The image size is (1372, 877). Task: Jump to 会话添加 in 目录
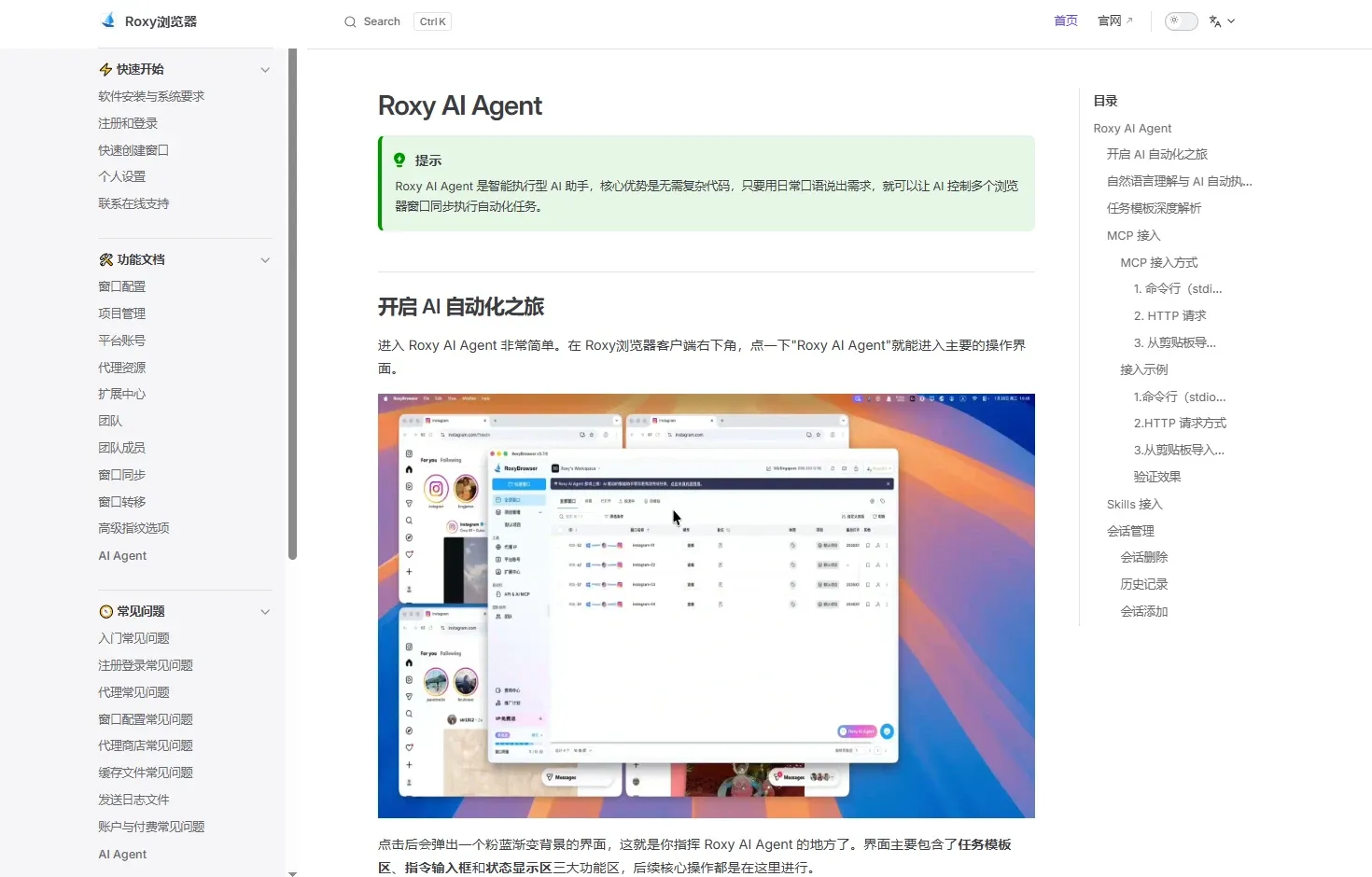[x=1144, y=611]
